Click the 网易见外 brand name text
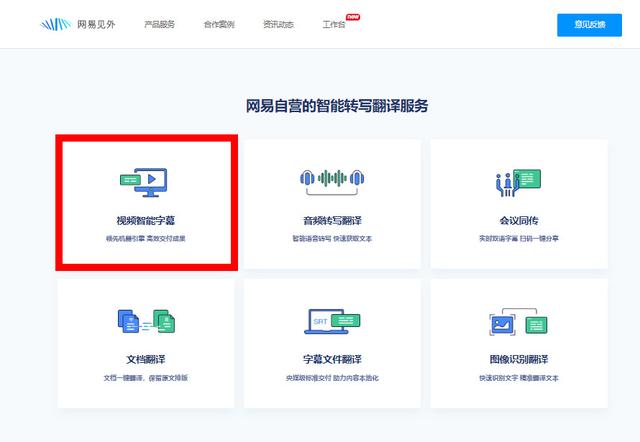The width and height of the screenshot is (640, 442). tap(96, 24)
